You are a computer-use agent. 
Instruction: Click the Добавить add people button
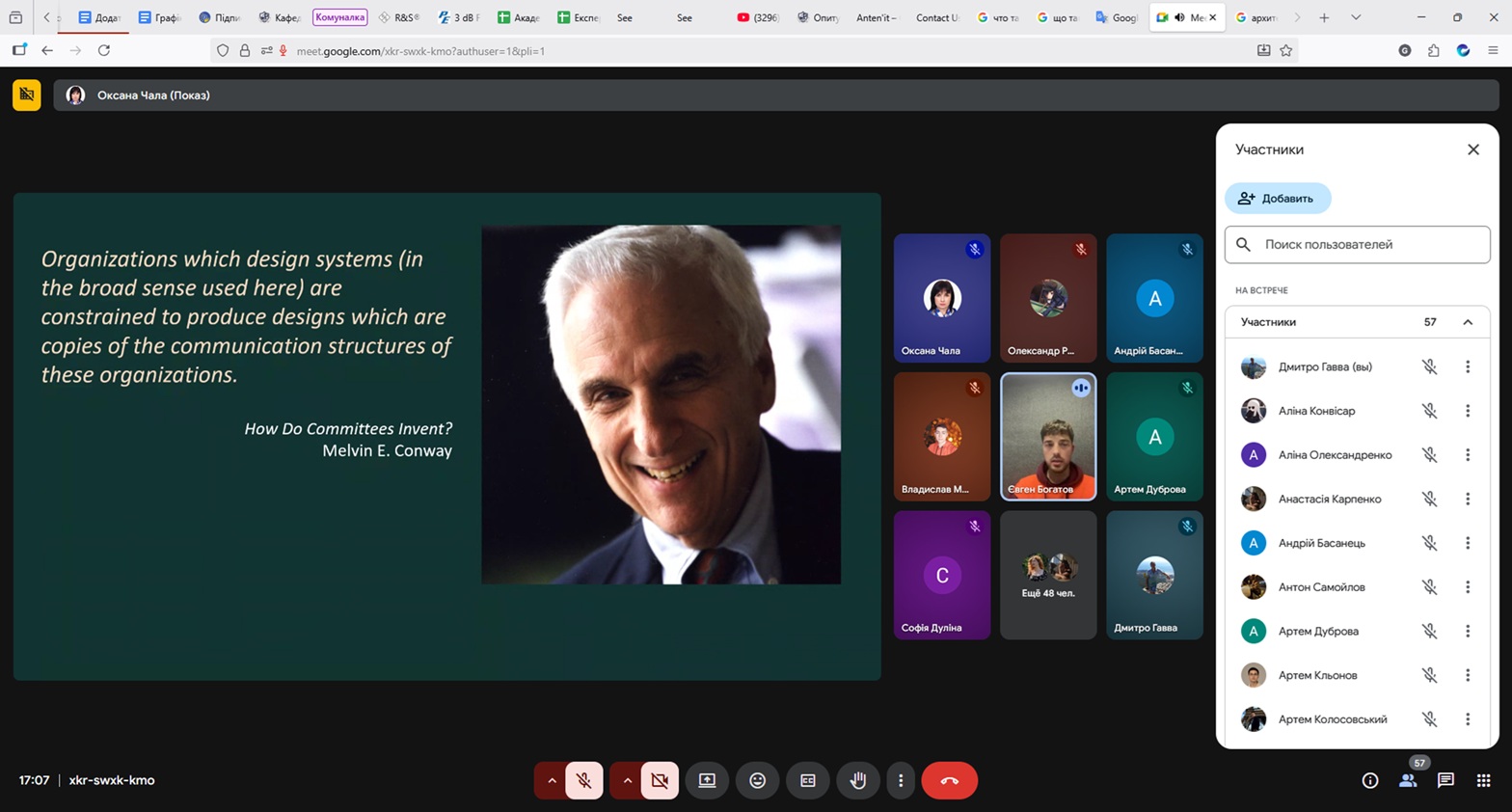1278,199
